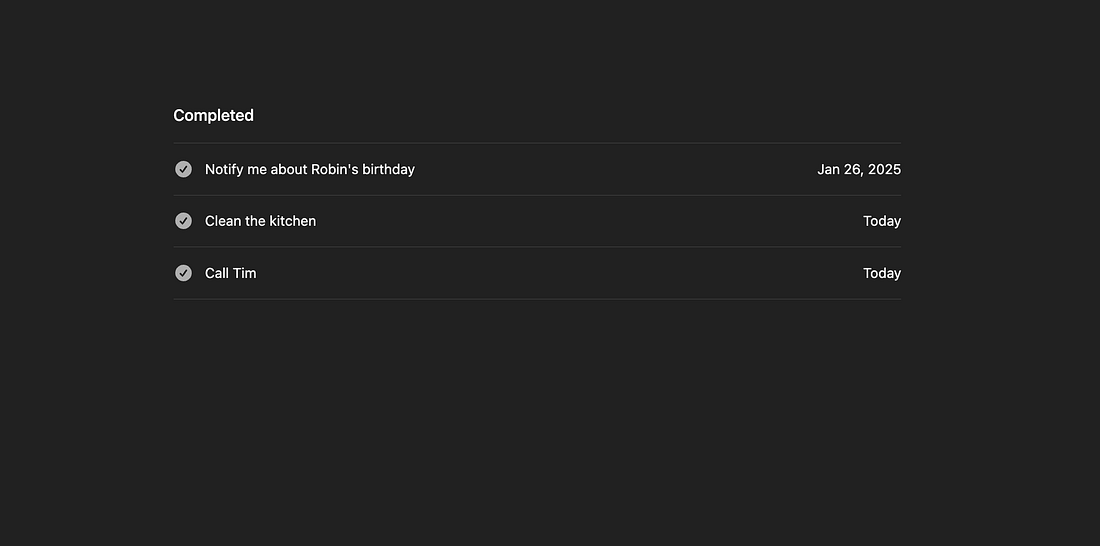
Task: Click the "Completed" section heading
Action: 213,115
